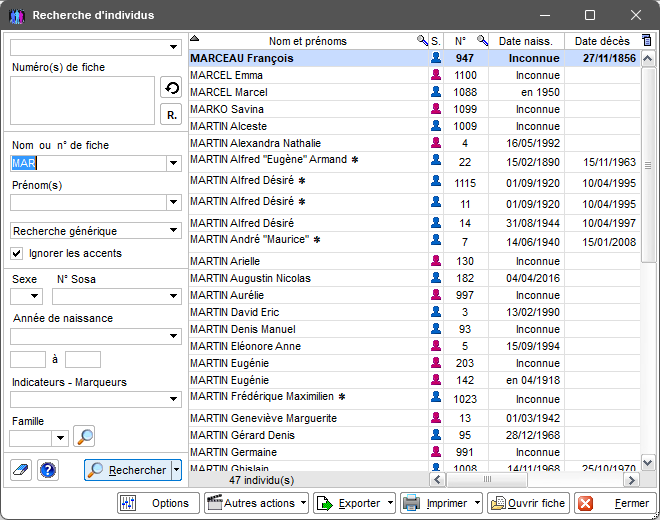The image size is (660, 520).
Task: Click the sort triangle in the top-left of the list header
Action: (x=194, y=38)
